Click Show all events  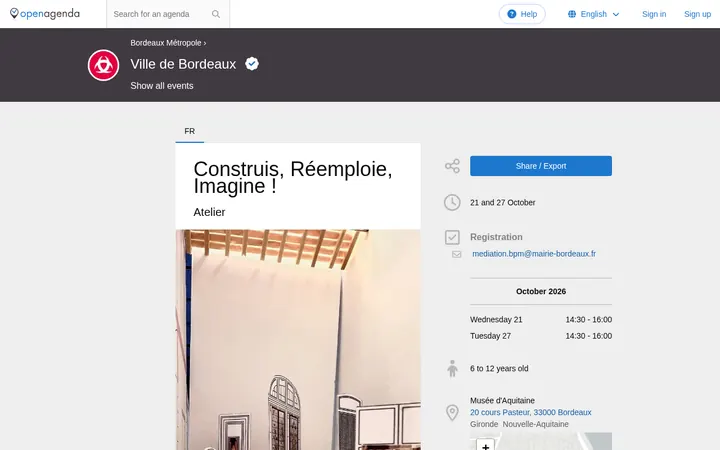click(162, 86)
